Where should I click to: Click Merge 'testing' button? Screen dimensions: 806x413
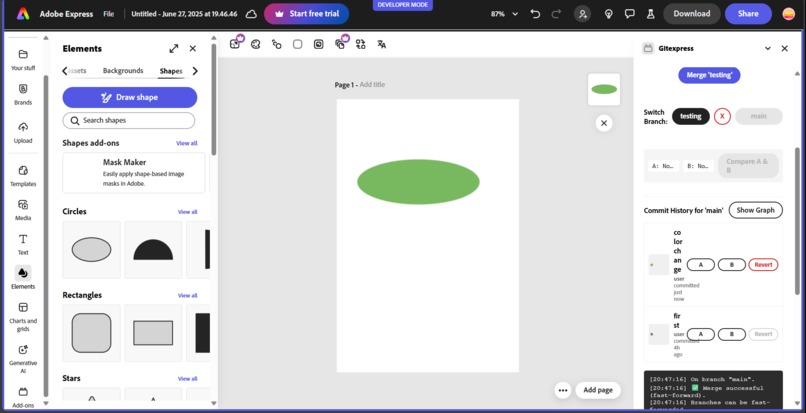pos(709,75)
